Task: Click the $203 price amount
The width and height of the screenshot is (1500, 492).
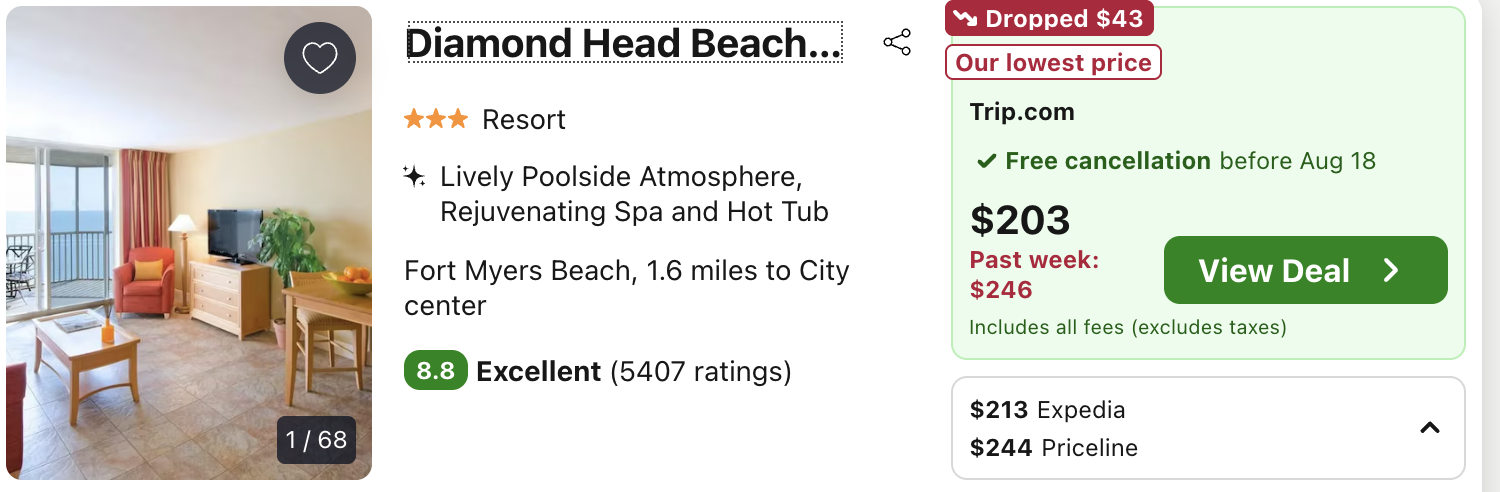Action: (1020, 220)
